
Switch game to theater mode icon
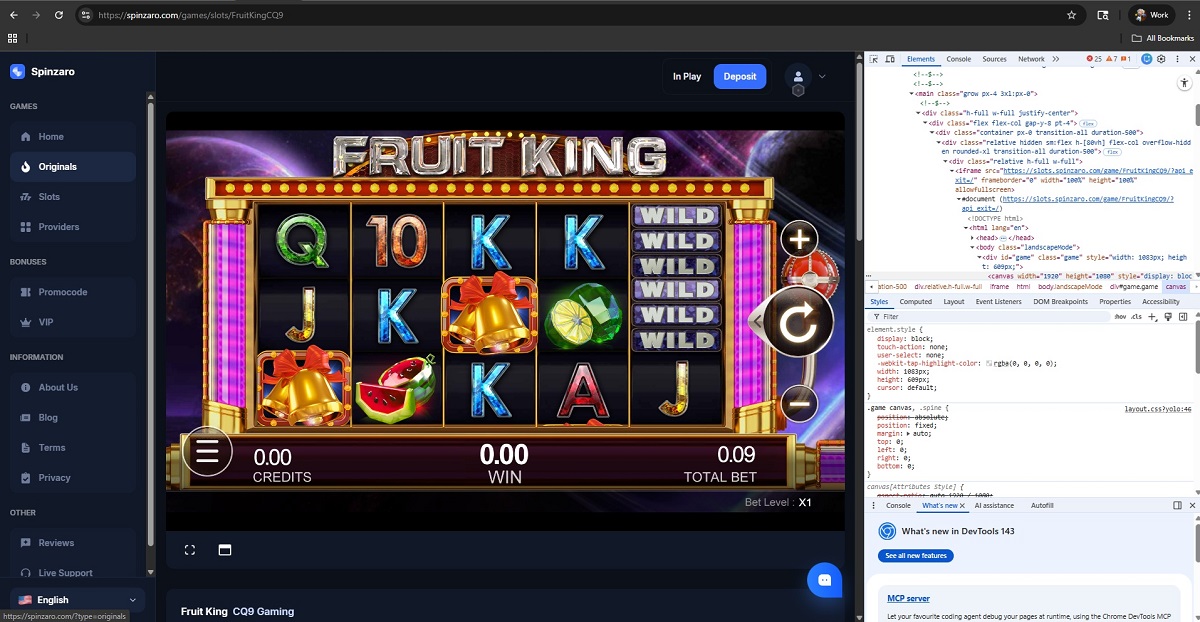(225, 550)
